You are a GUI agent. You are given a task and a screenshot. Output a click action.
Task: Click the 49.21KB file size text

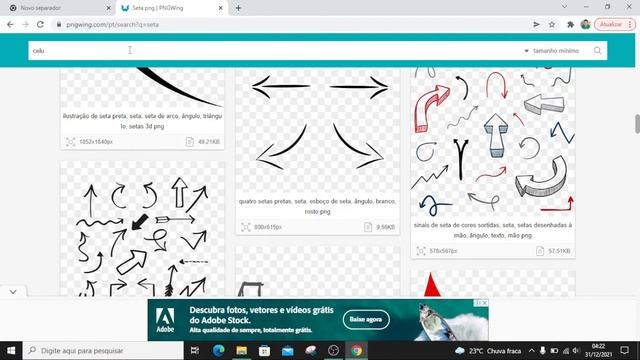(209, 142)
